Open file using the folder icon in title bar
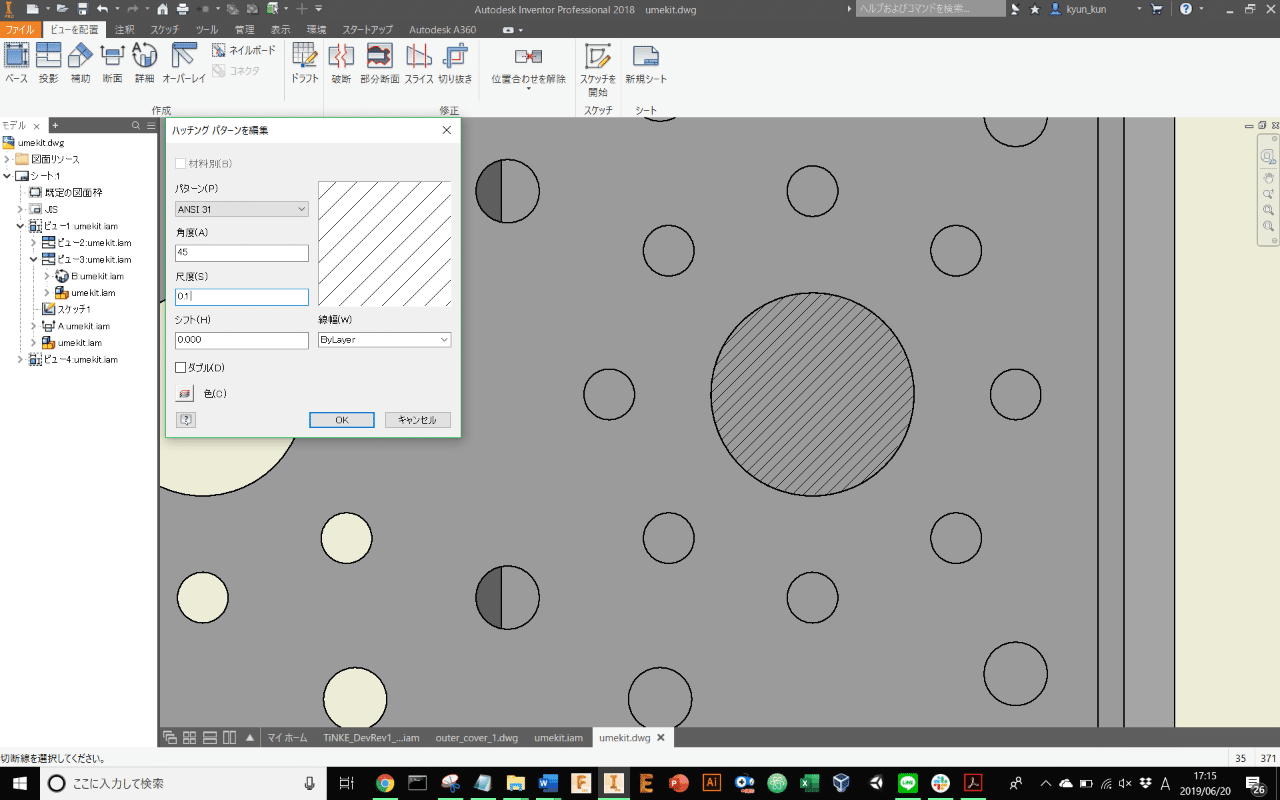This screenshot has height=800, width=1280. (x=61, y=9)
